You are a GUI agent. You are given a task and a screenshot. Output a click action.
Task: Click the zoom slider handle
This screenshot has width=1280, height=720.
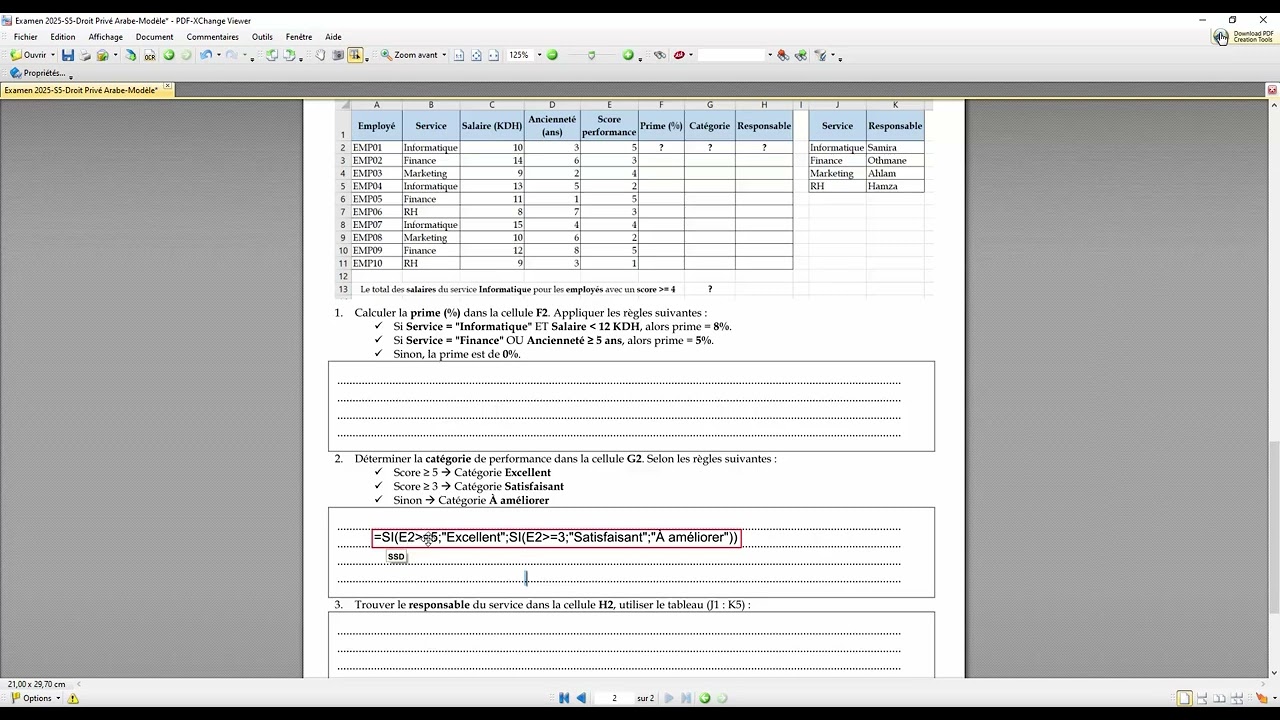pyautogui.click(x=591, y=55)
